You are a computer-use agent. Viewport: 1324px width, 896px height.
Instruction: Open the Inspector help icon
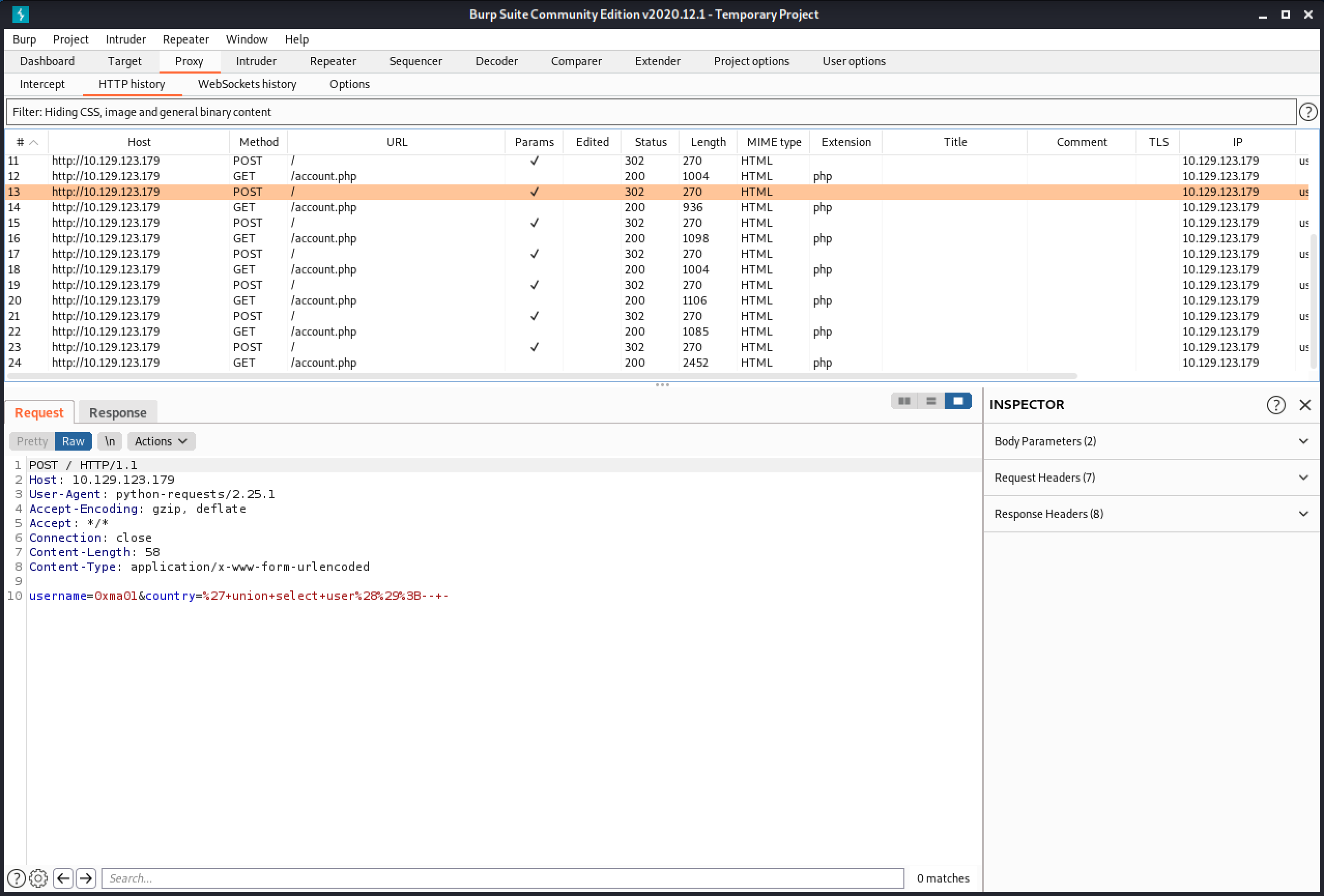coord(1276,404)
